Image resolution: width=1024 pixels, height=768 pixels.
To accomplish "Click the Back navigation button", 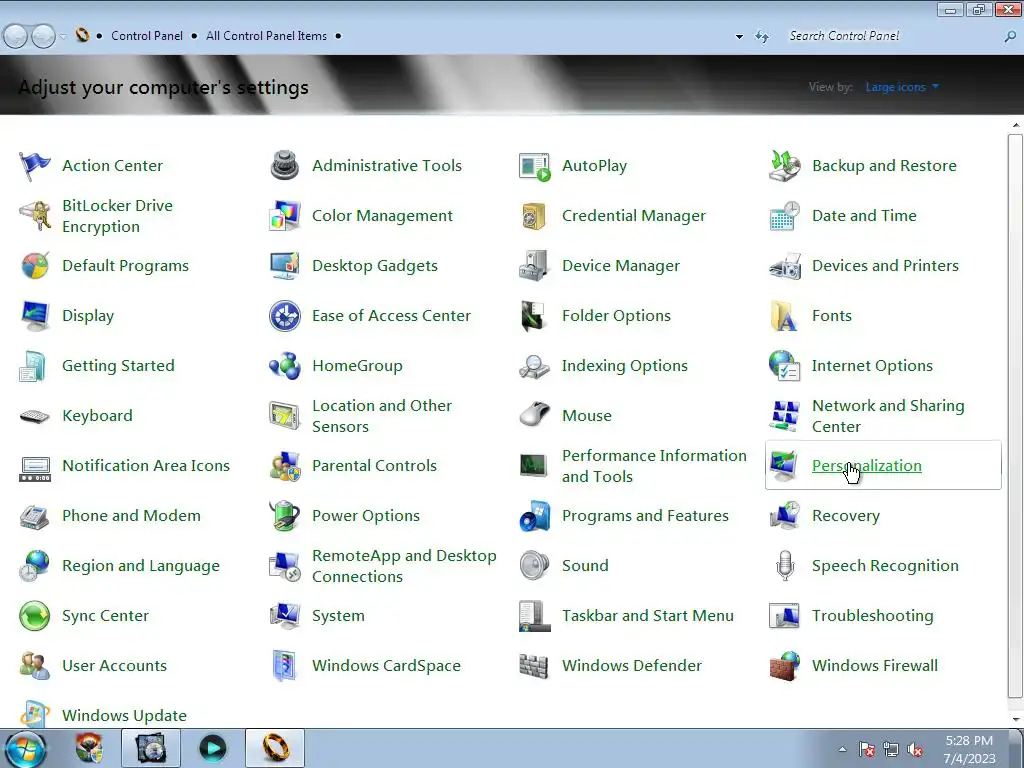I will 16,36.
